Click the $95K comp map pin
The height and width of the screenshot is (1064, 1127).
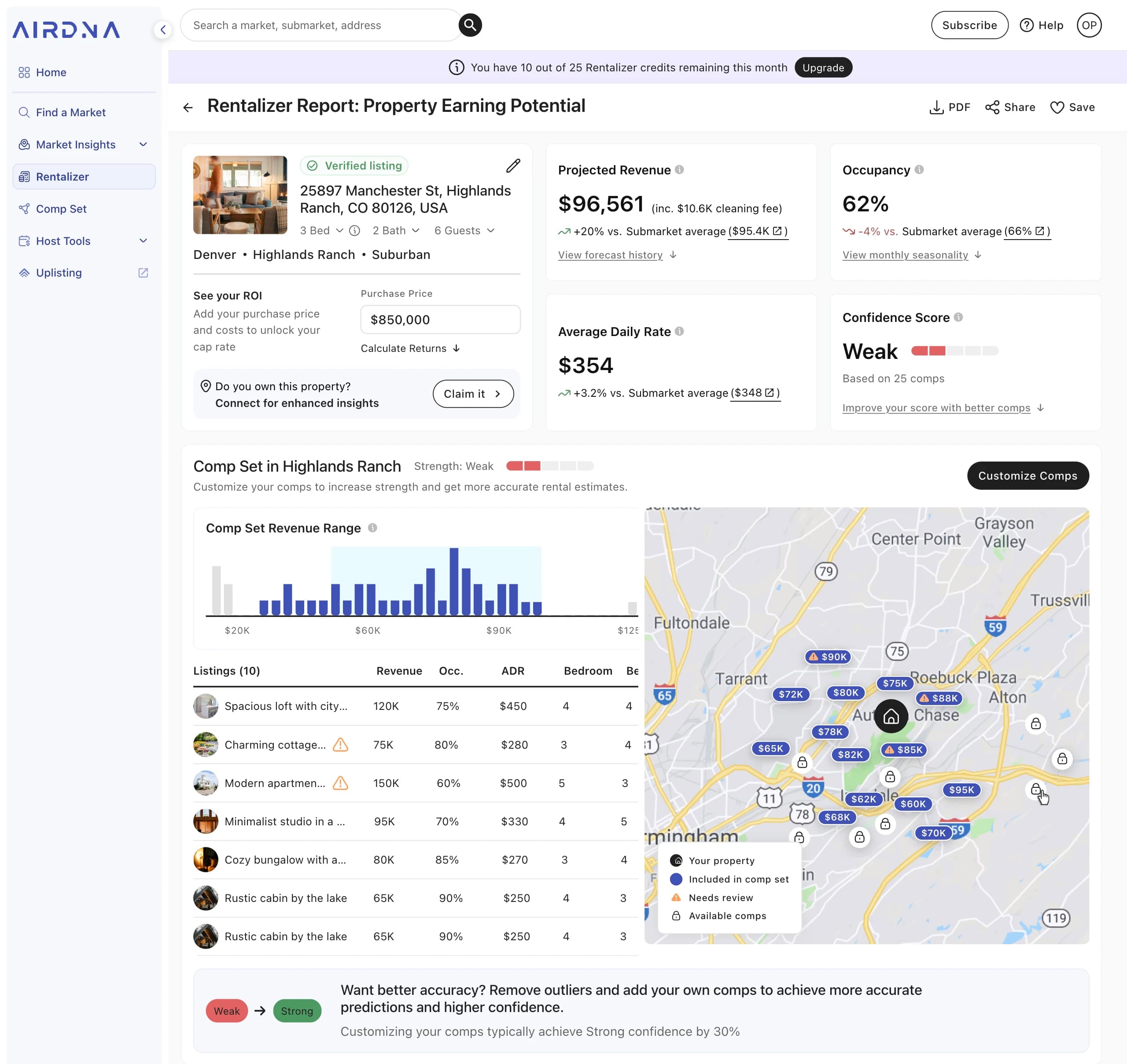pos(961,790)
